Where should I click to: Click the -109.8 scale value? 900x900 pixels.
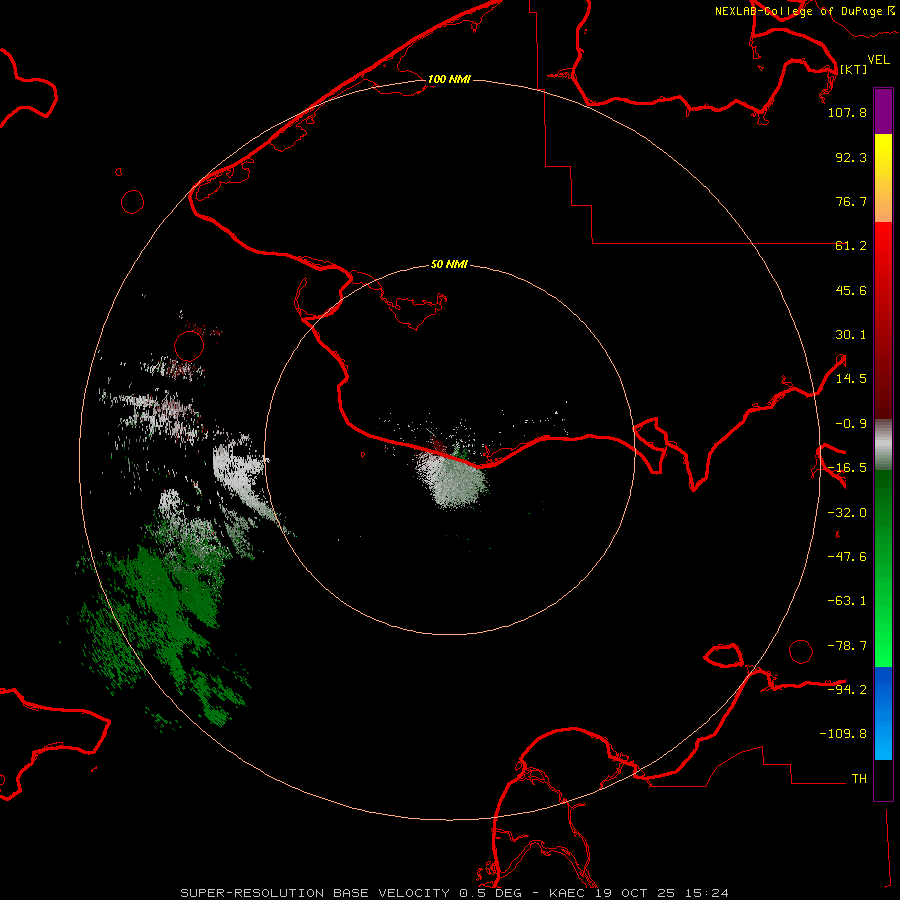coord(843,734)
